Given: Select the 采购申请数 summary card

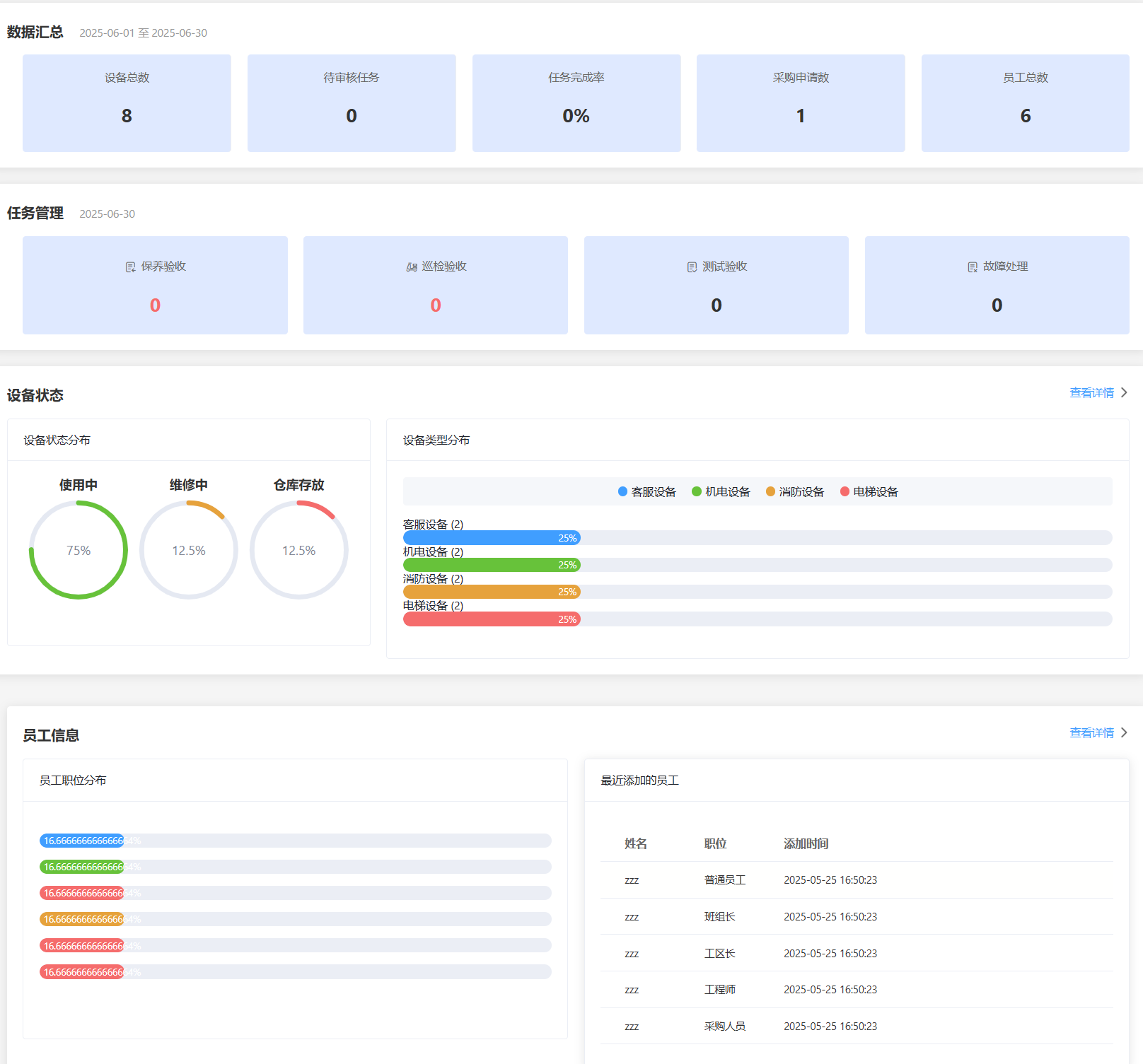Looking at the screenshot, I should (x=801, y=103).
